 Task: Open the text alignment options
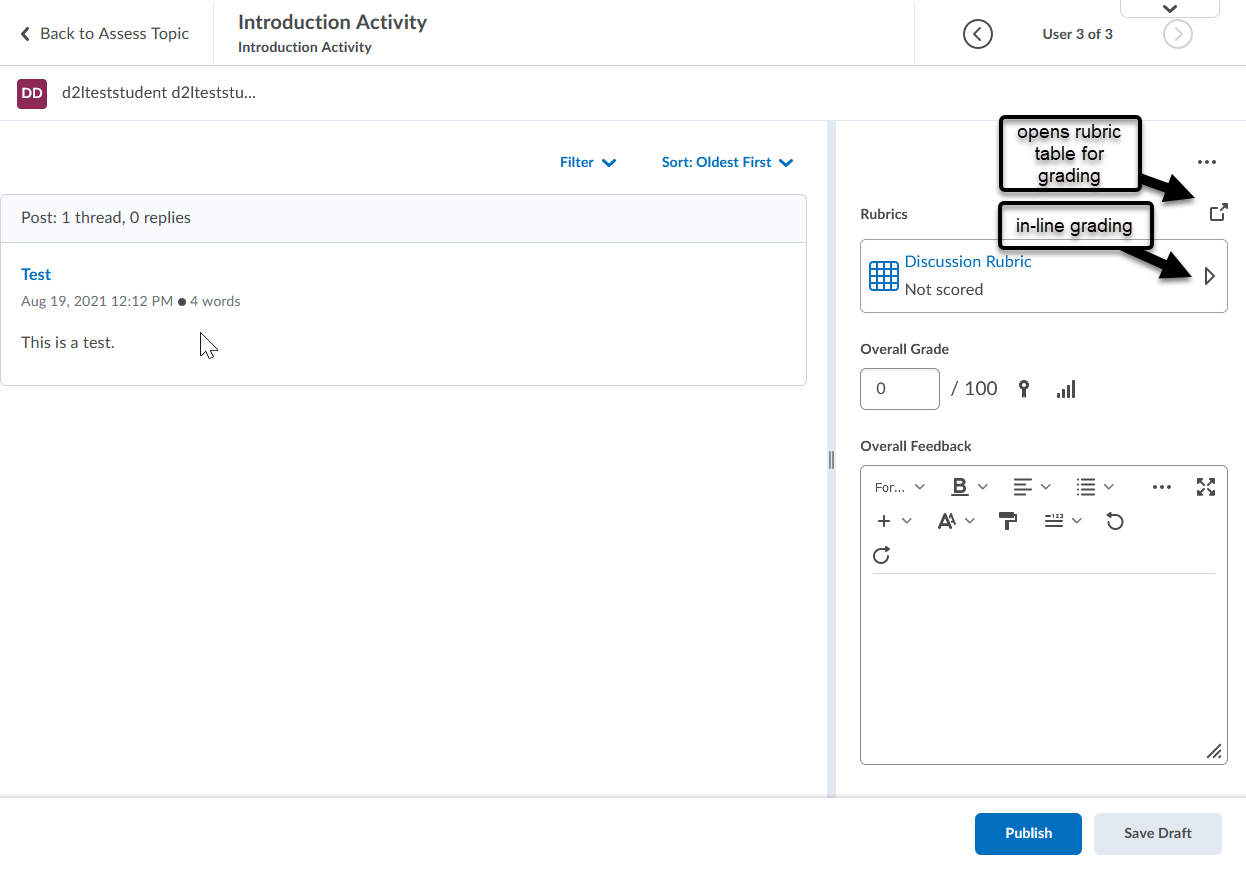click(1031, 487)
